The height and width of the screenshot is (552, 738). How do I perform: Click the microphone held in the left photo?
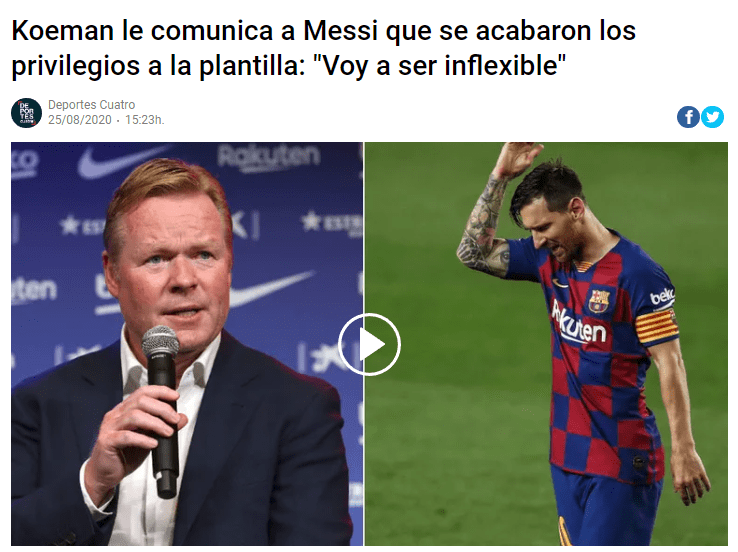[162, 411]
